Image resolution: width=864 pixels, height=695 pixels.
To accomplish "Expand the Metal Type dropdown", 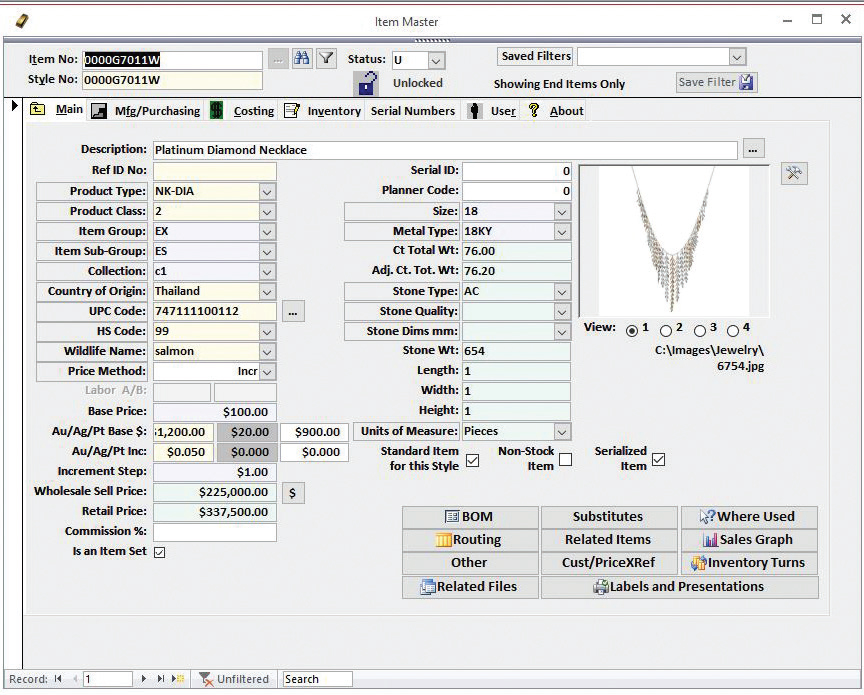I will point(562,232).
